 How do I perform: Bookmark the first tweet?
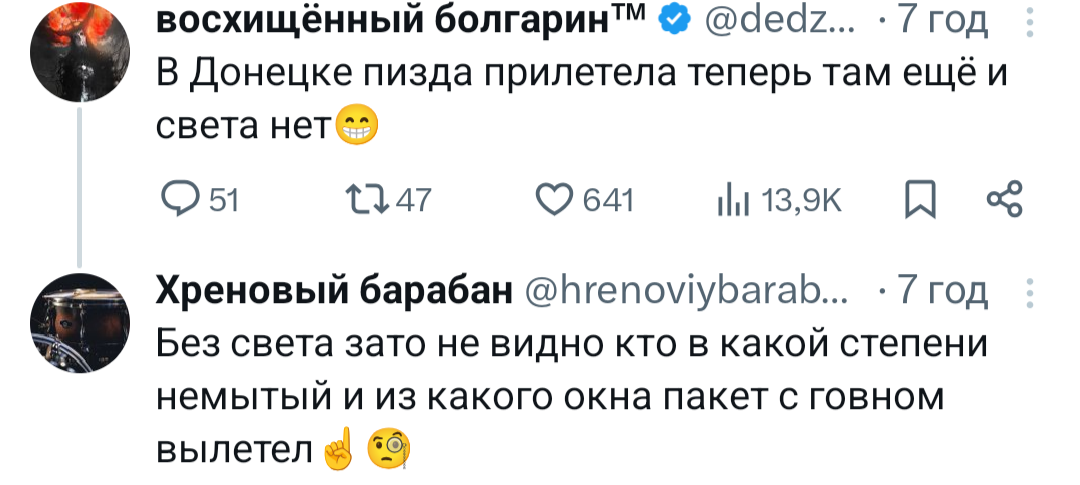click(916, 200)
